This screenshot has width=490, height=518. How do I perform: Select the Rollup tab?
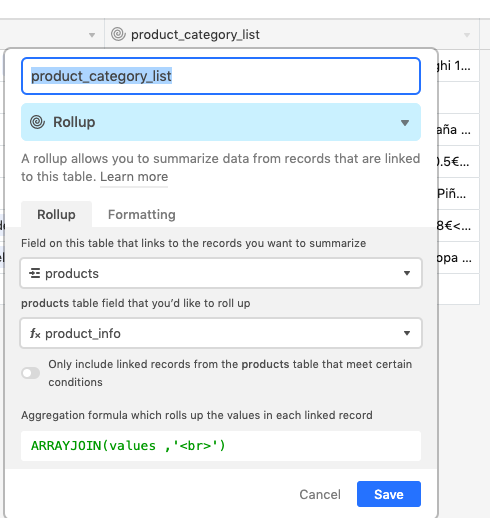(x=56, y=215)
